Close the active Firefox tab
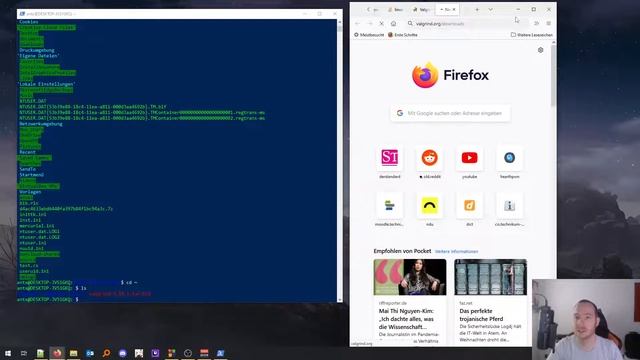 point(454,9)
